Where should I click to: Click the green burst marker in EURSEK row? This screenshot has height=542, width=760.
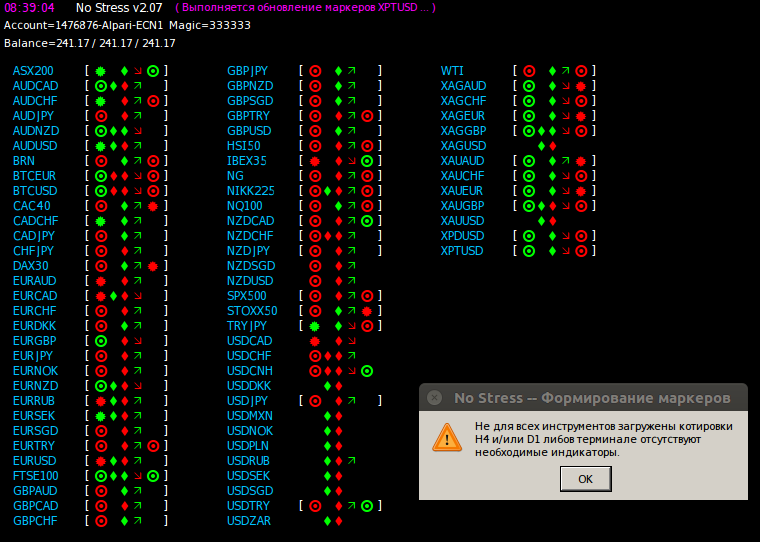pyautogui.click(x=101, y=416)
